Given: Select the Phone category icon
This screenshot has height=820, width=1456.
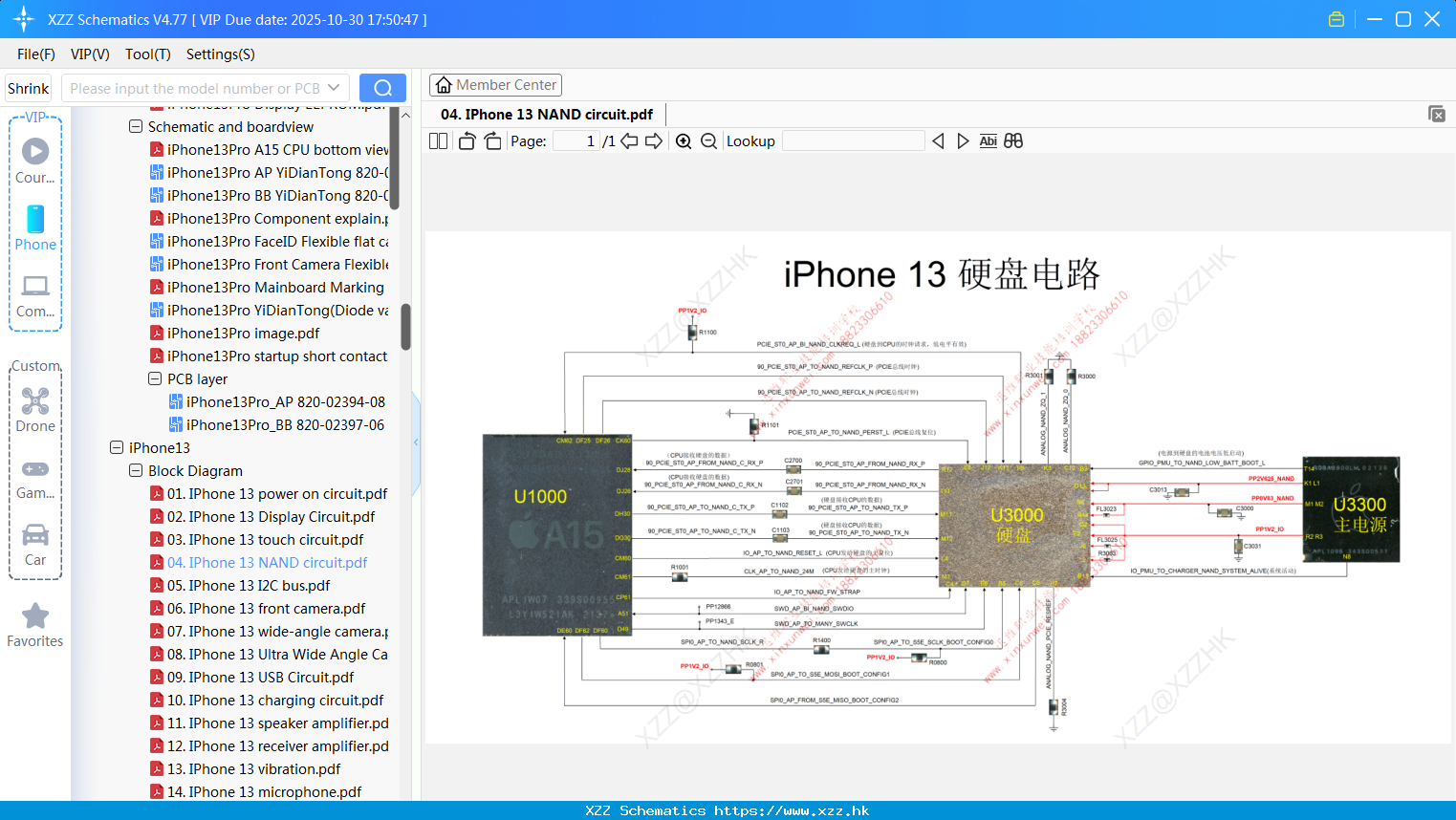Looking at the screenshot, I should click(35, 219).
